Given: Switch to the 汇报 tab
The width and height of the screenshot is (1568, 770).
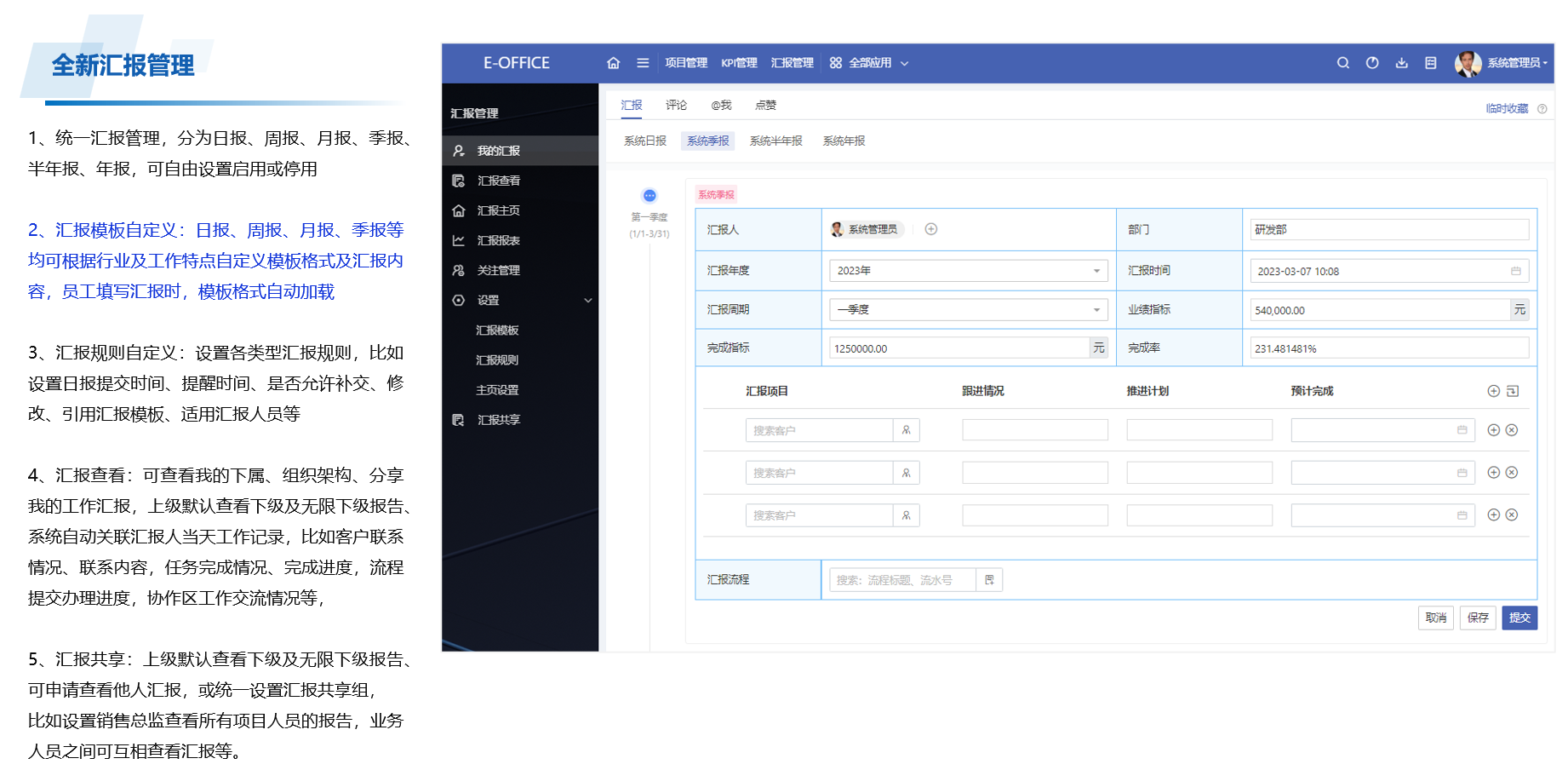Looking at the screenshot, I should click(x=632, y=106).
